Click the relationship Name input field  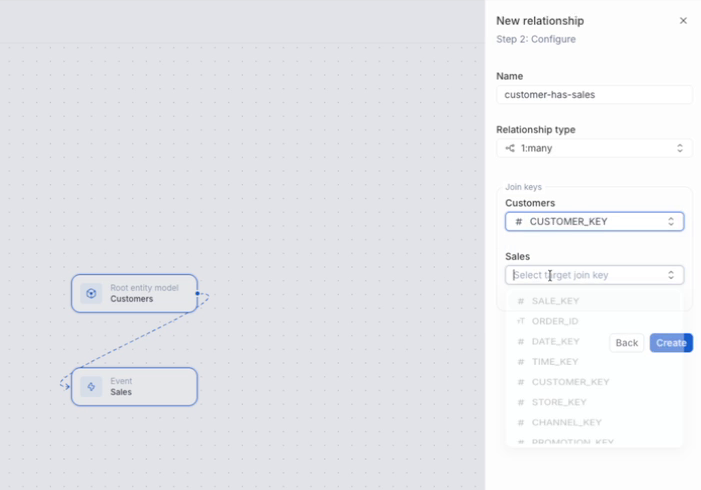tap(594, 95)
